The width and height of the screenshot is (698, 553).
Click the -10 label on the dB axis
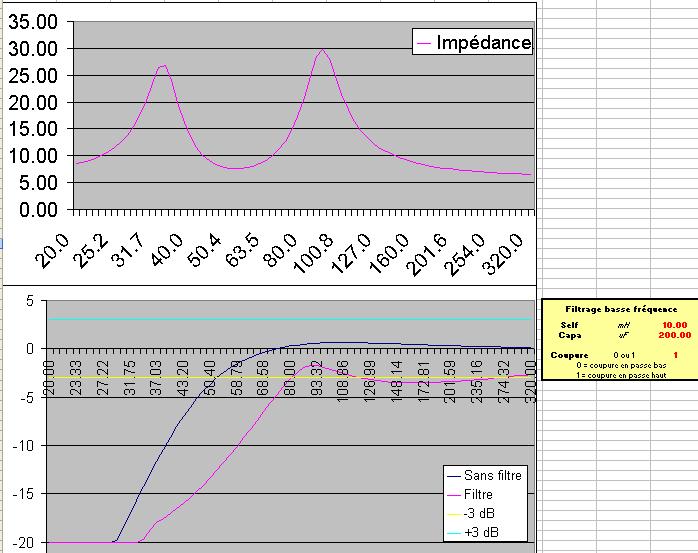[24, 446]
